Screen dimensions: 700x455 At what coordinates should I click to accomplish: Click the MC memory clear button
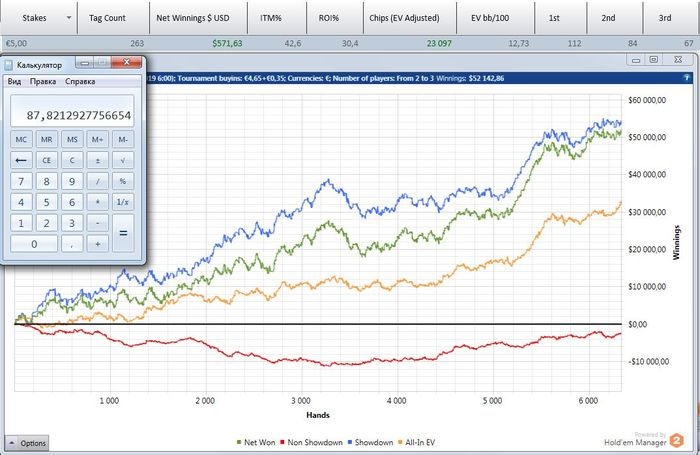coord(21,139)
